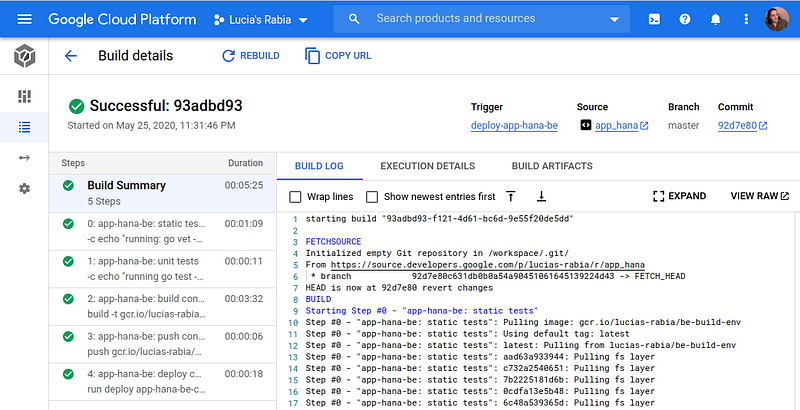The image size is (800, 410).
Task: Switch to the BUILD ARTIFACTS tab
Action: (552, 166)
